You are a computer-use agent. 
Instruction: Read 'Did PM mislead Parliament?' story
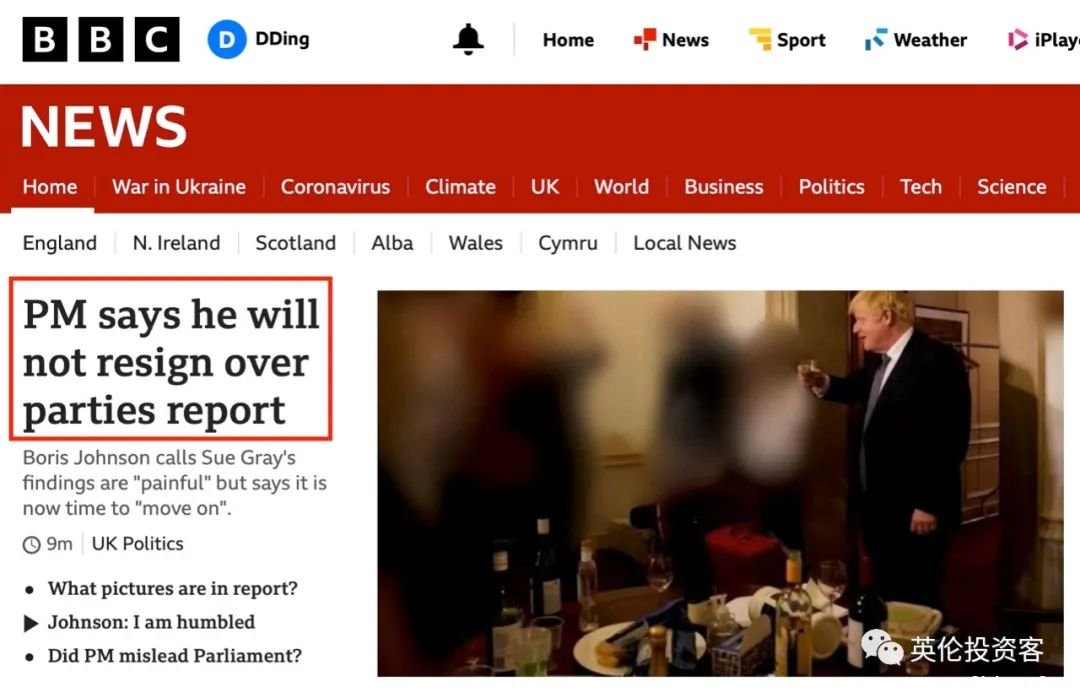tap(174, 655)
